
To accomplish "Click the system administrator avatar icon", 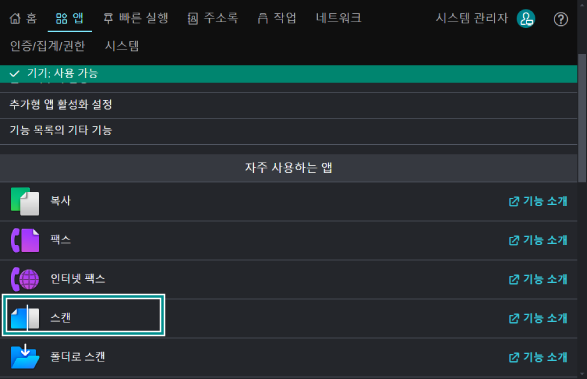I will (526, 19).
